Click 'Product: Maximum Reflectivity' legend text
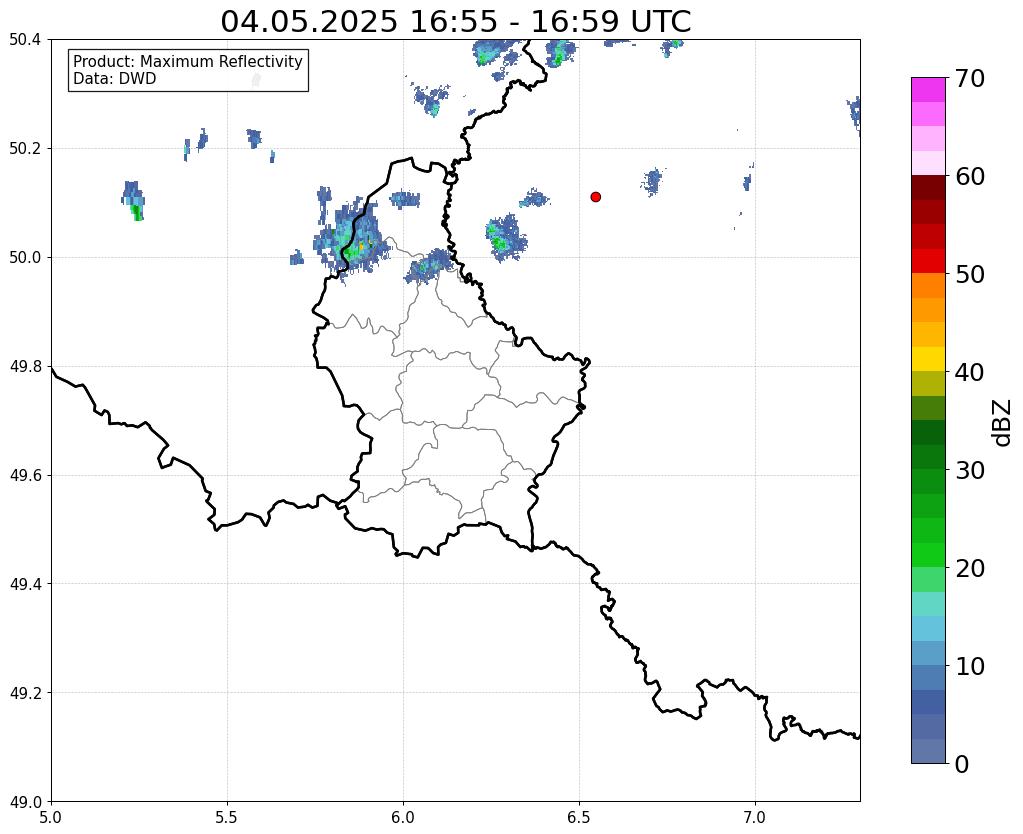The image size is (1023, 834). pos(188,61)
